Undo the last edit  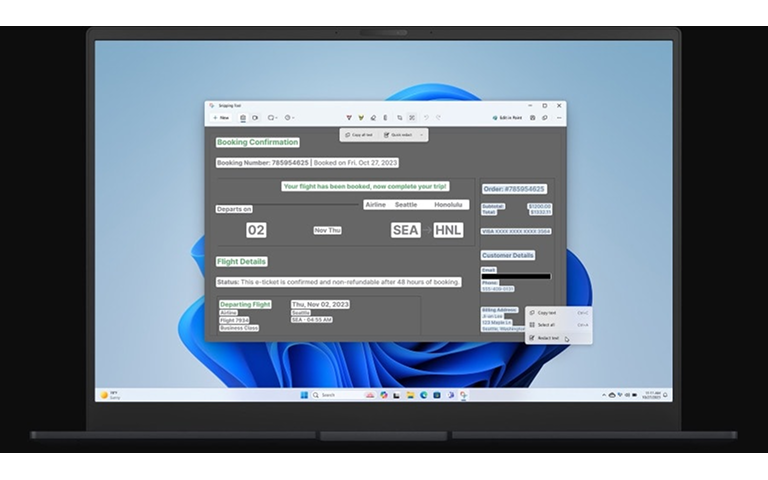(426, 118)
